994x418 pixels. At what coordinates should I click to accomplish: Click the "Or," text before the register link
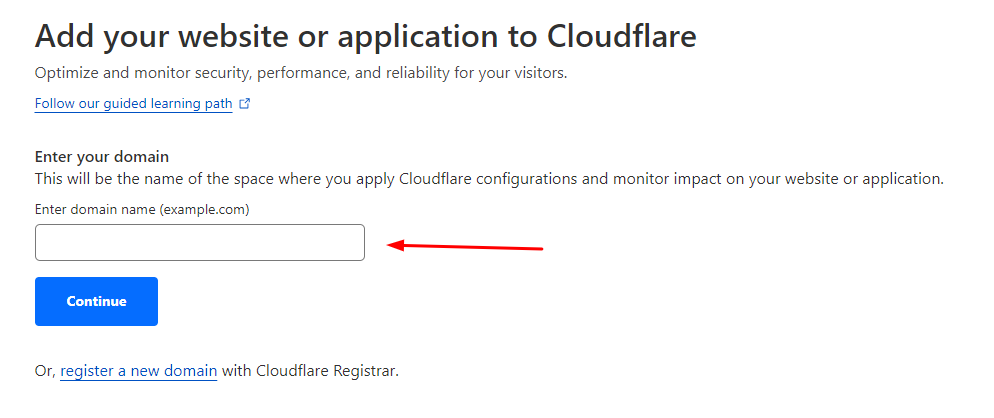click(x=45, y=371)
